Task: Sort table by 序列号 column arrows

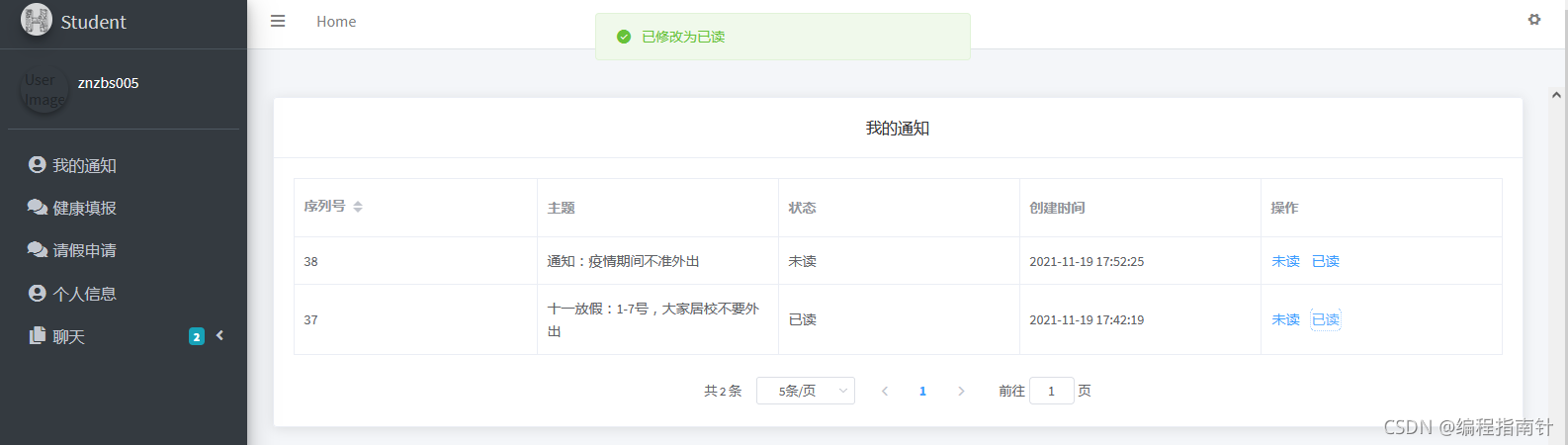Action: click(358, 207)
